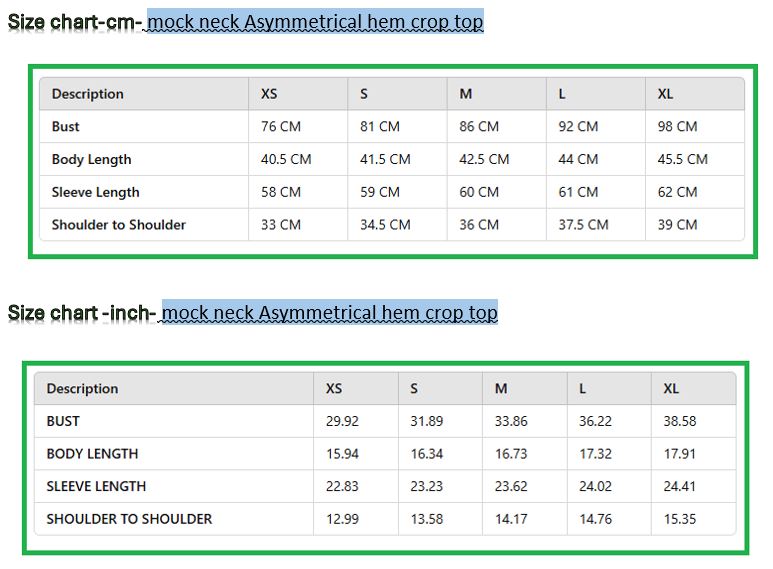This screenshot has height=569, width=773.
Task: Click the "SLEEVE LENGTH" row label in inch table
Action: tap(96, 486)
